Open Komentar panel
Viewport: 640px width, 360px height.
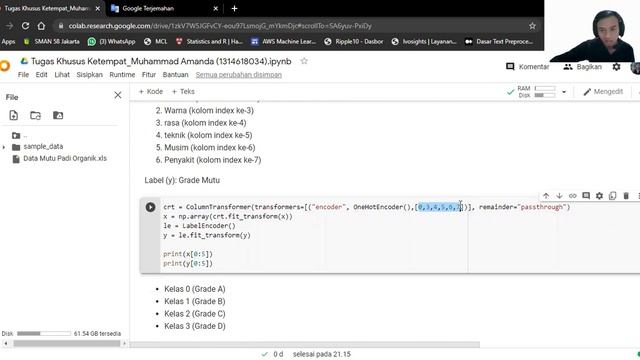pyautogui.click(x=527, y=67)
